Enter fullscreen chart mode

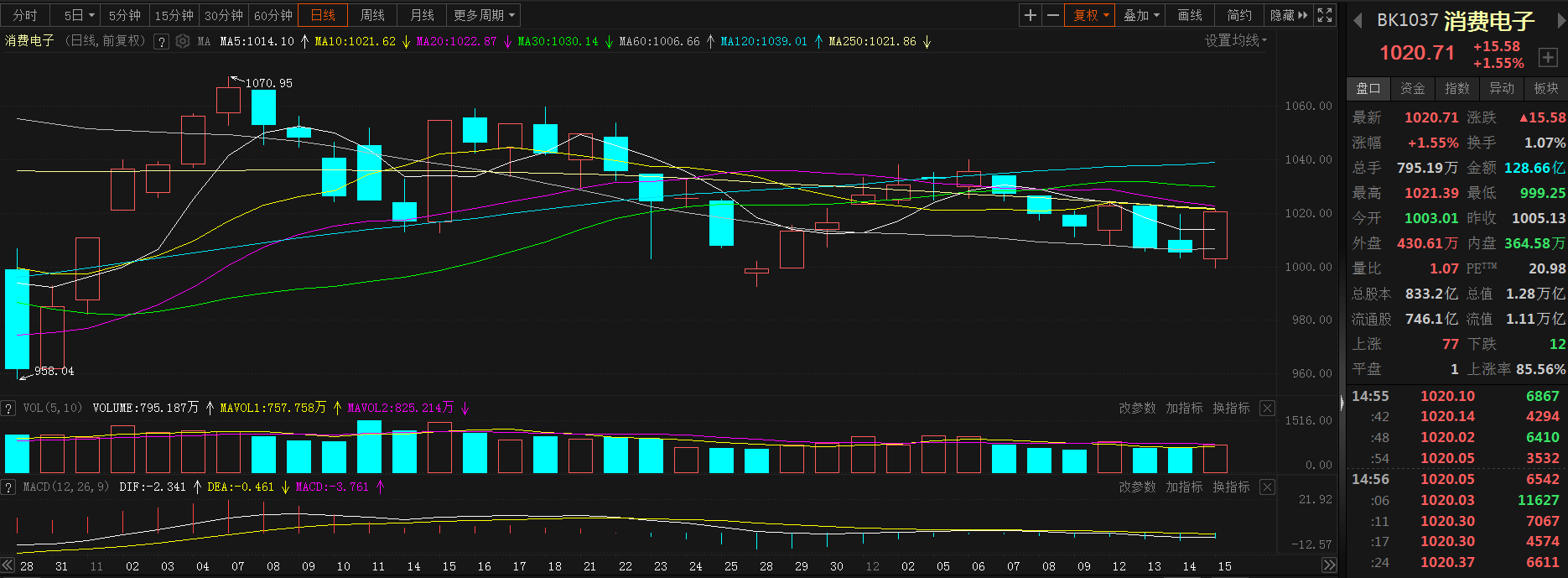[x=1325, y=15]
